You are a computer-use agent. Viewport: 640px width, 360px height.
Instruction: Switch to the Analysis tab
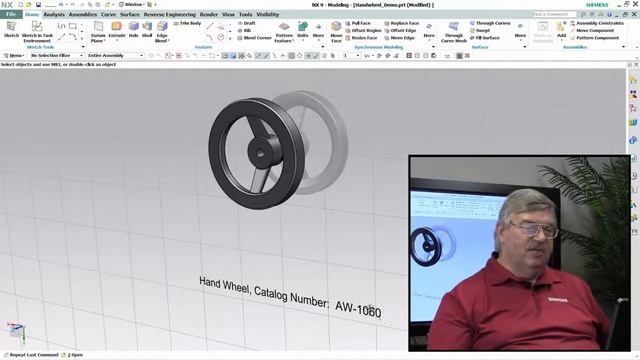pyautogui.click(x=54, y=14)
